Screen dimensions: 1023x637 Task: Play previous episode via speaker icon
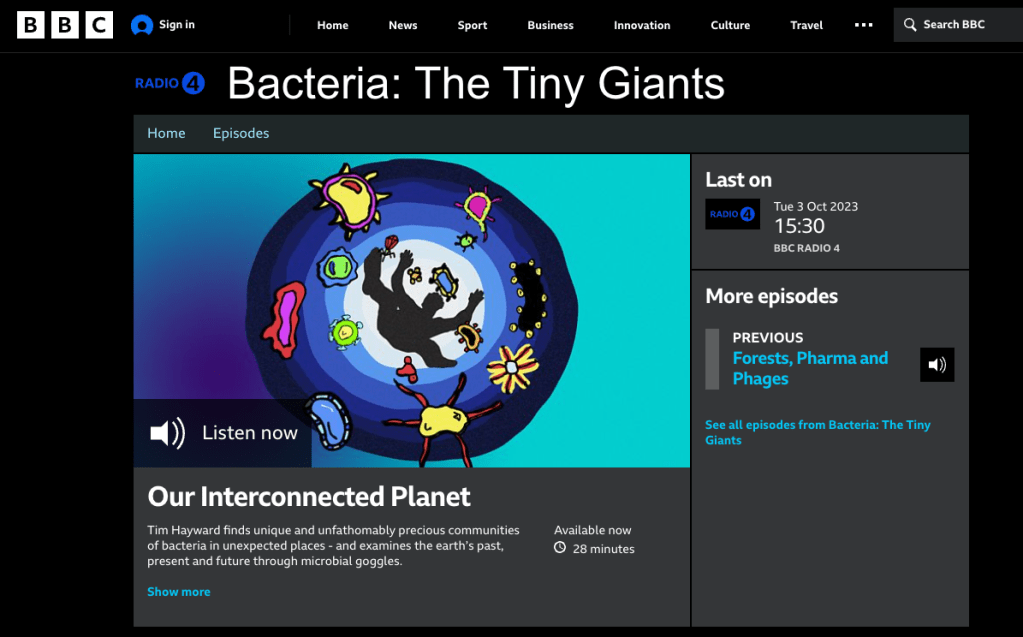point(937,365)
